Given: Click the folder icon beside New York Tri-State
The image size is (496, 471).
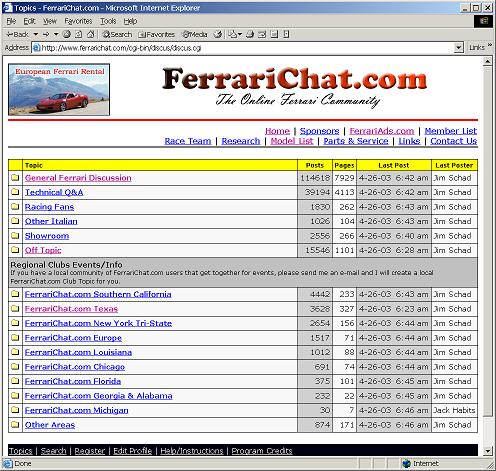Looking at the screenshot, I should click(x=15, y=323).
